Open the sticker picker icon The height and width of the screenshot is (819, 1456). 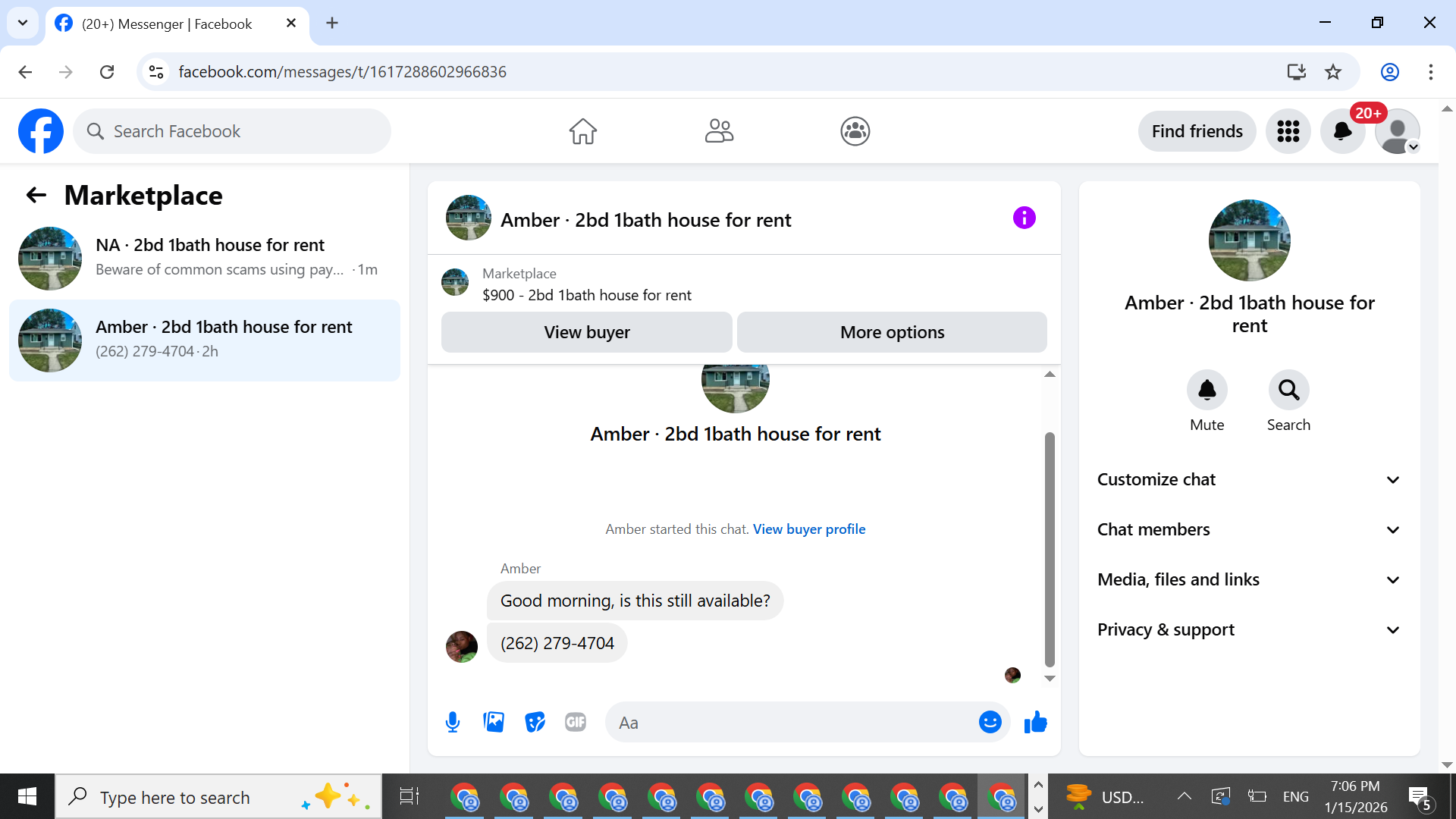(535, 722)
